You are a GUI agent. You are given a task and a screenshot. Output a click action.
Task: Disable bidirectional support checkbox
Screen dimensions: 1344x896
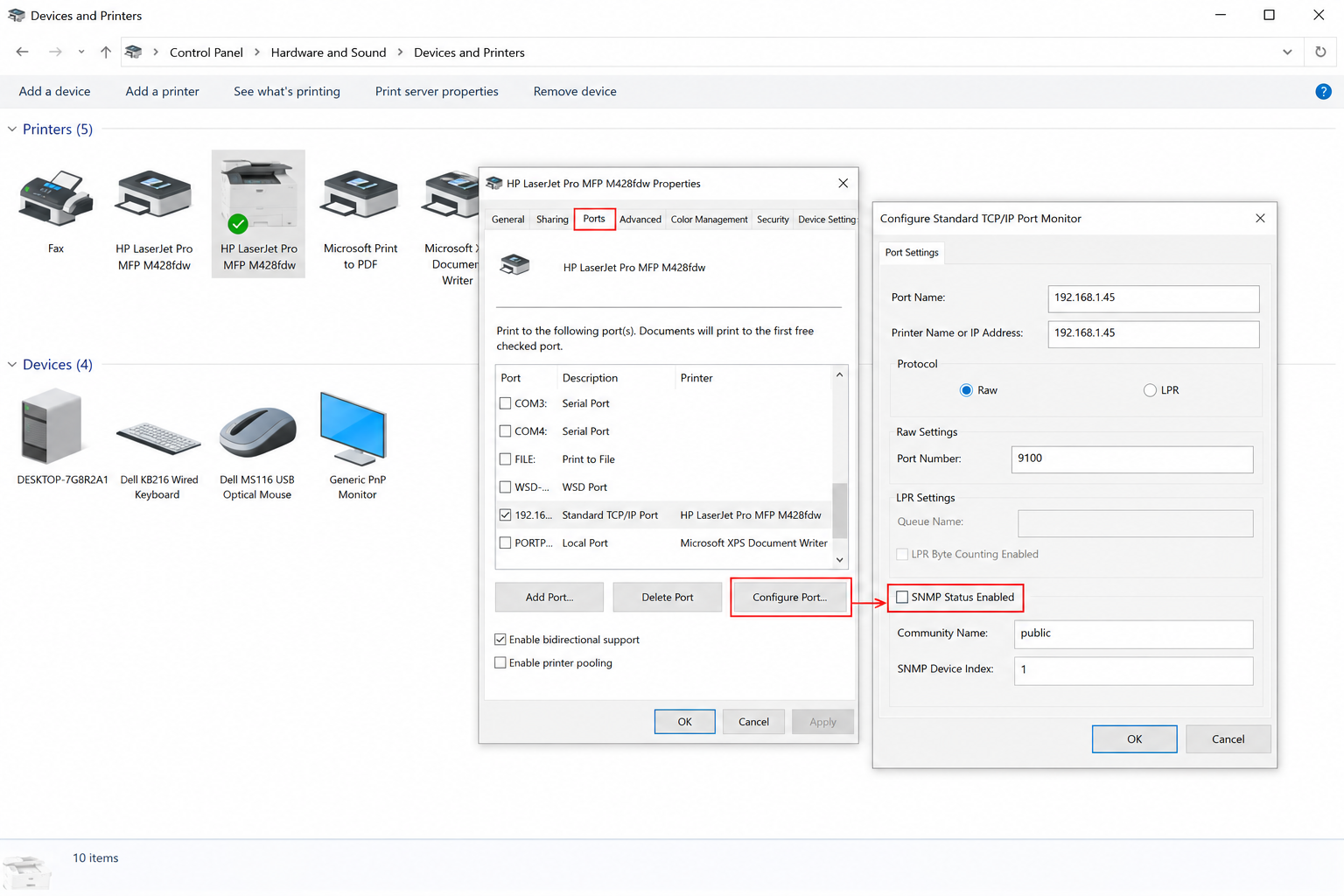[500, 640]
